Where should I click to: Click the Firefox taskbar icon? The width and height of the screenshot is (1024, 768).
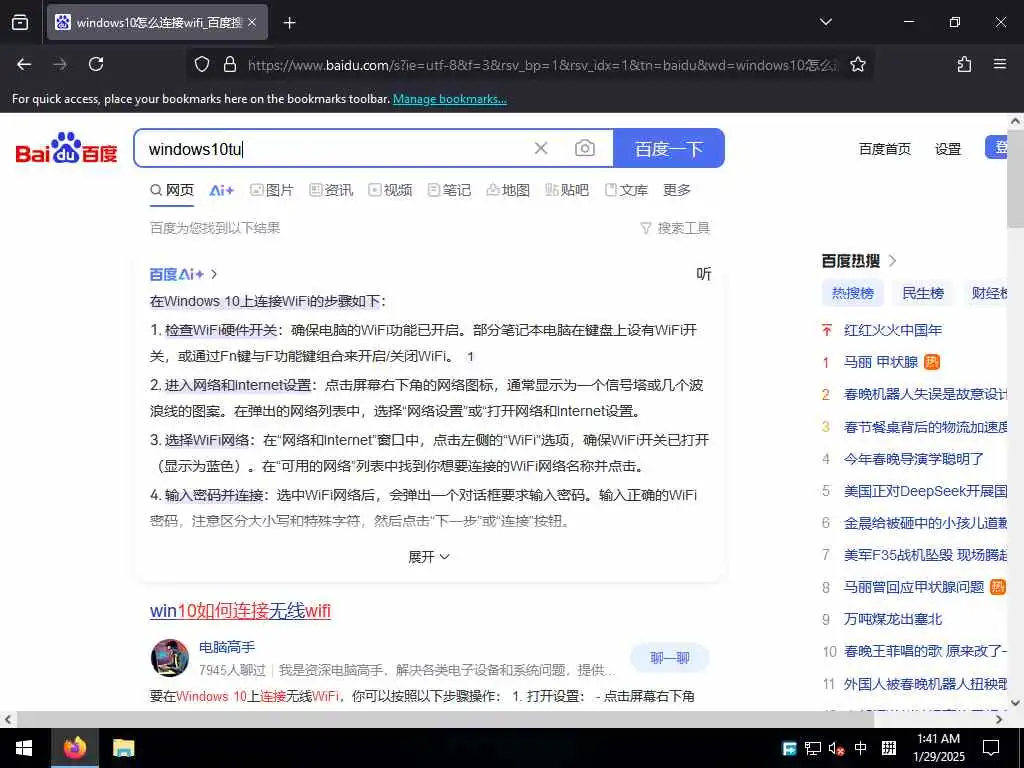(x=75, y=748)
